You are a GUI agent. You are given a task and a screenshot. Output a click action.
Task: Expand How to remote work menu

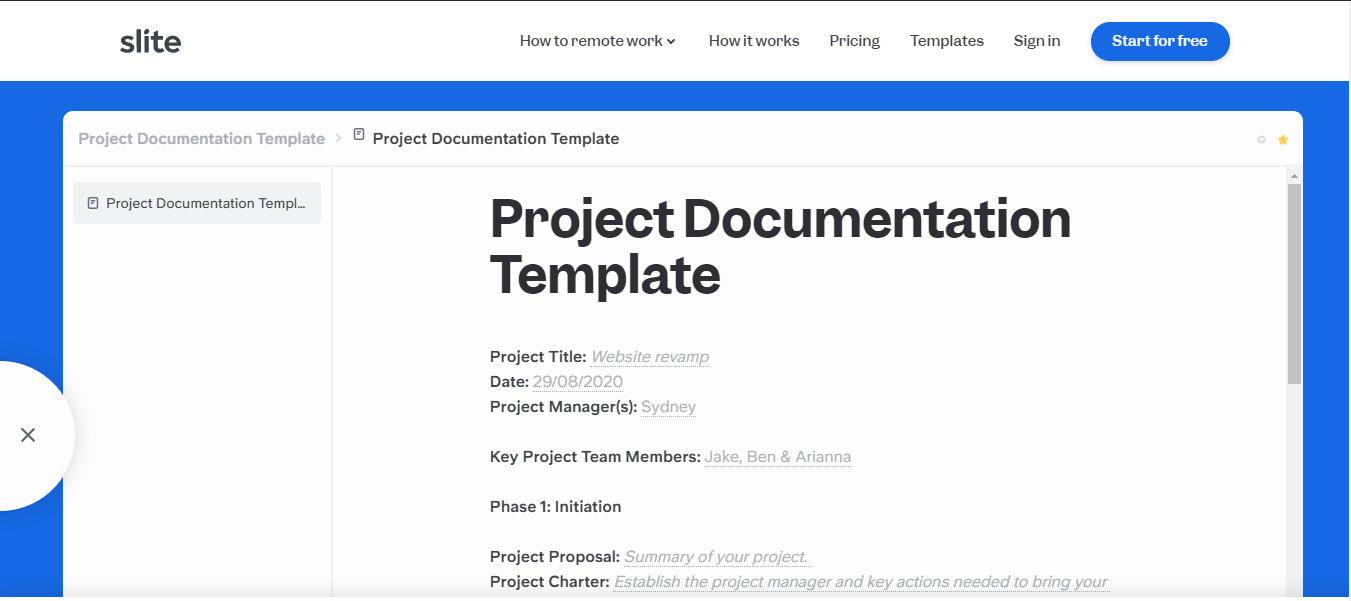click(x=598, y=41)
